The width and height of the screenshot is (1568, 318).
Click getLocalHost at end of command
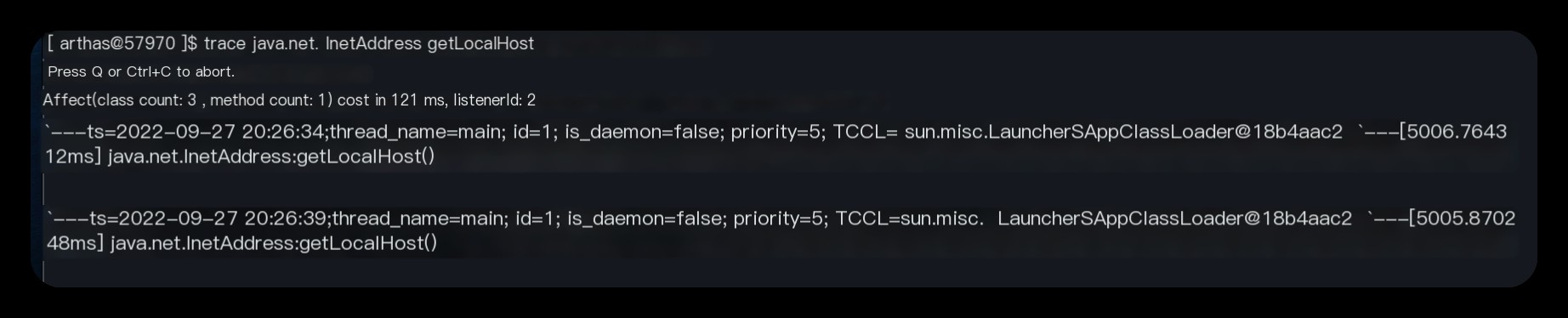click(x=480, y=43)
